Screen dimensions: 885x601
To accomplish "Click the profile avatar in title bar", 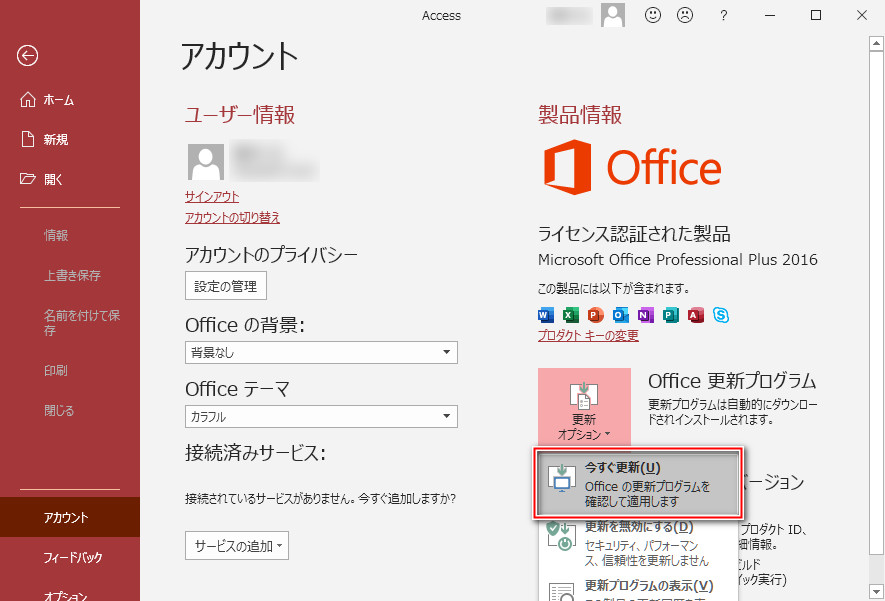I will [x=612, y=15].
